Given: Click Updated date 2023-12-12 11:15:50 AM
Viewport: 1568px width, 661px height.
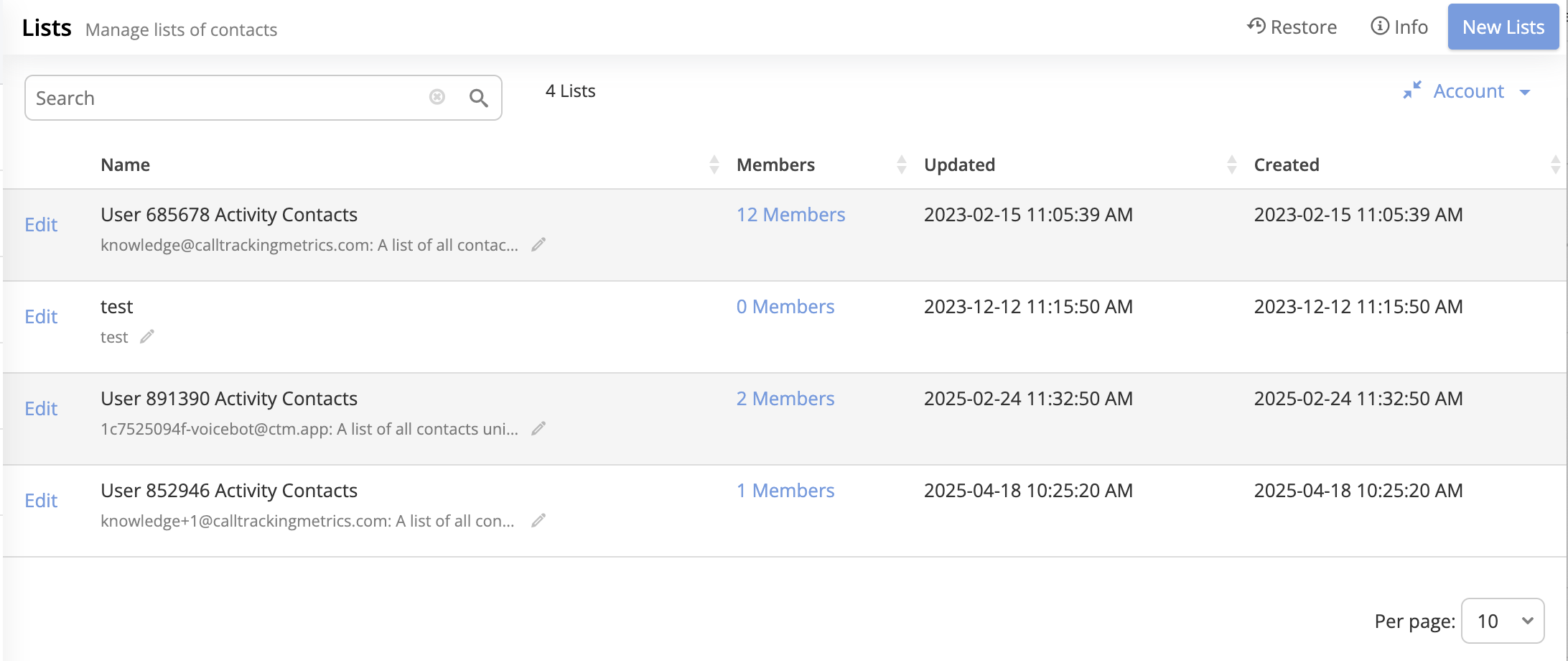Looking at the screenshot, I should point(1028,307).
